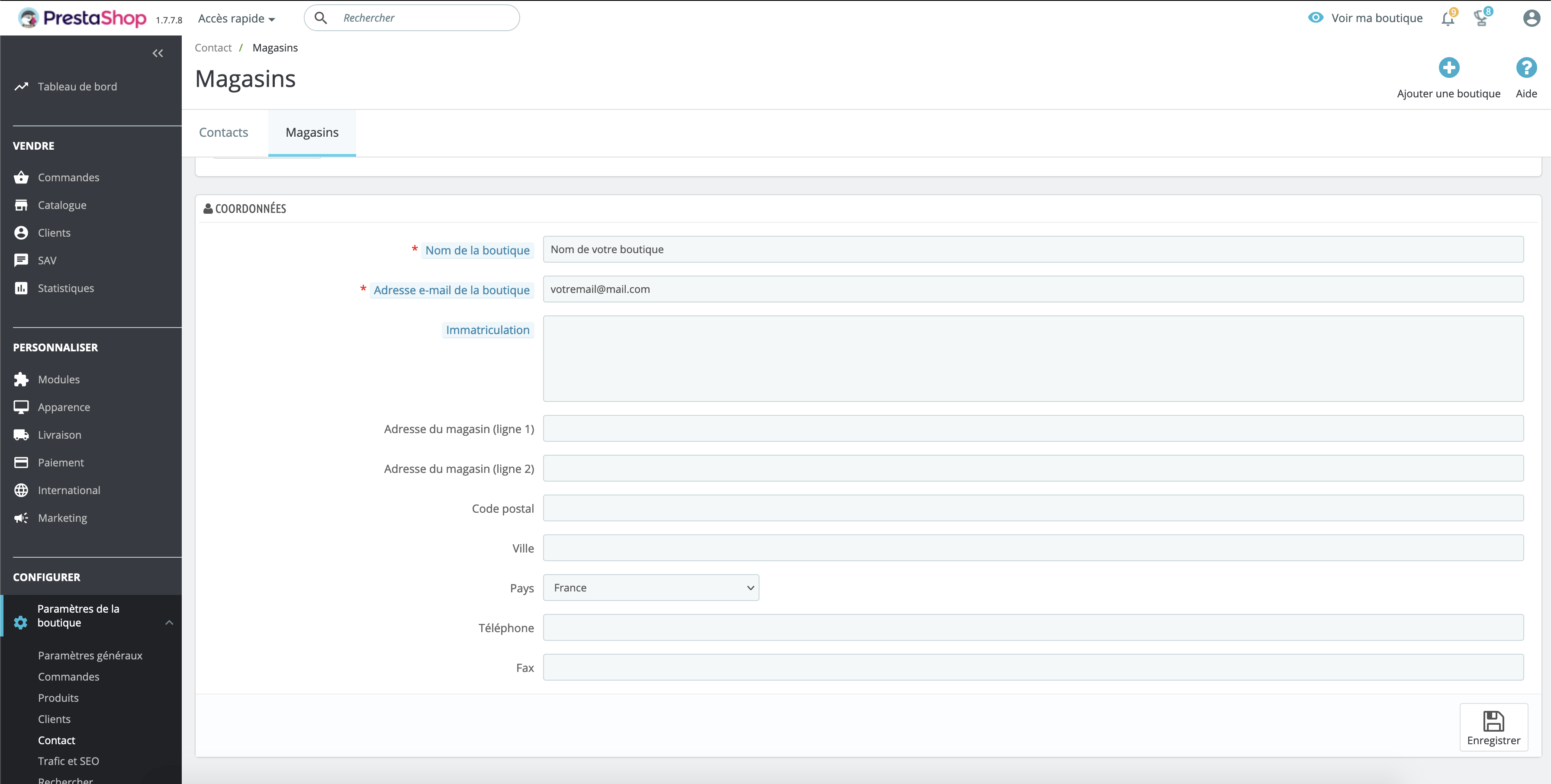This screenshot has height=784, width=1551.
Task: Click the Livraison truck icon
Action: pos(21,435)
